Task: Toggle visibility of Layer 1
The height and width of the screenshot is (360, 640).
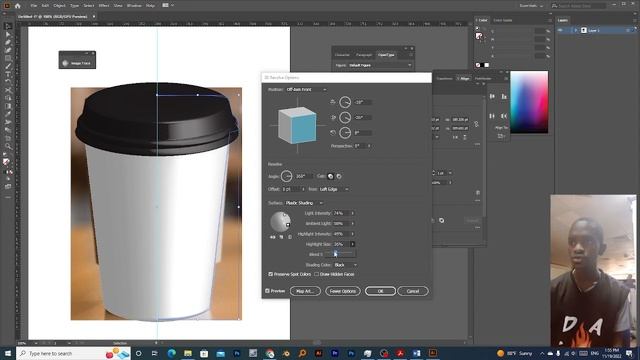Action: [x=560, y=30]
